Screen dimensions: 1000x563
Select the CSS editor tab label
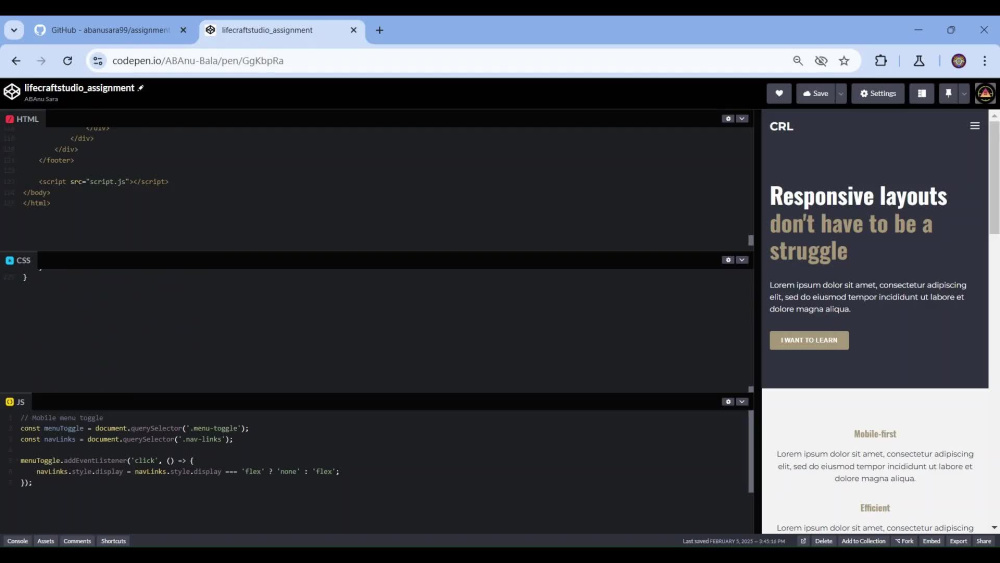[x=18, y=260]
